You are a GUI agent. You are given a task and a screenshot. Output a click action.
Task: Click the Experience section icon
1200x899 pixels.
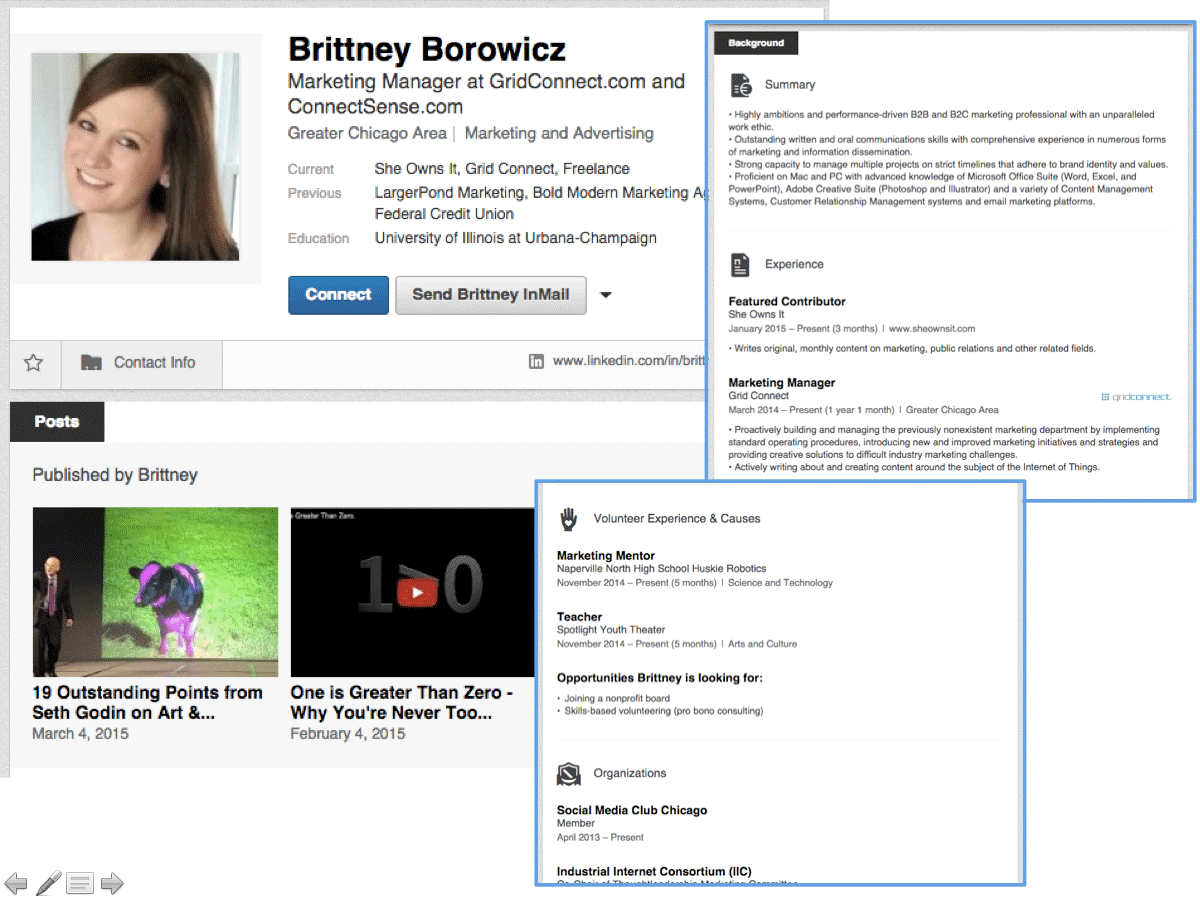[740, 264]
